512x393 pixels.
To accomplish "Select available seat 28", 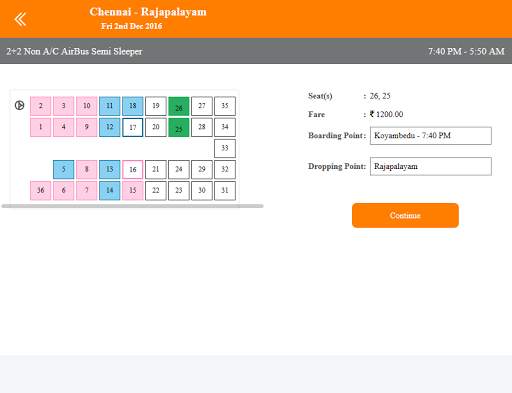I will point(202,127).
